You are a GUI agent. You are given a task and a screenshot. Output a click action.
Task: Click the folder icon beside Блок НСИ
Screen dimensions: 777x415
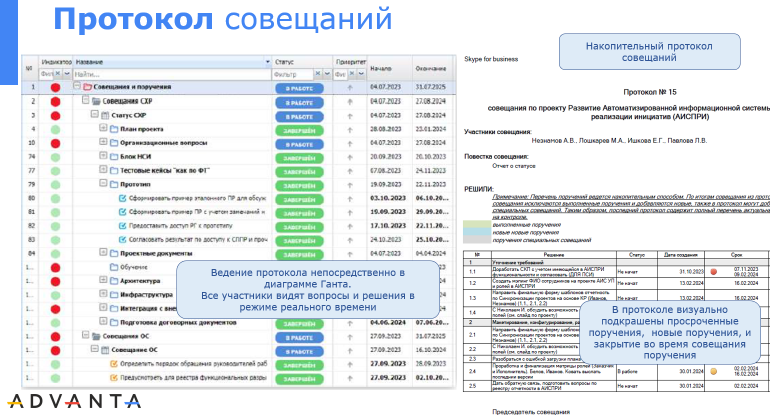[x=113, y=158]
